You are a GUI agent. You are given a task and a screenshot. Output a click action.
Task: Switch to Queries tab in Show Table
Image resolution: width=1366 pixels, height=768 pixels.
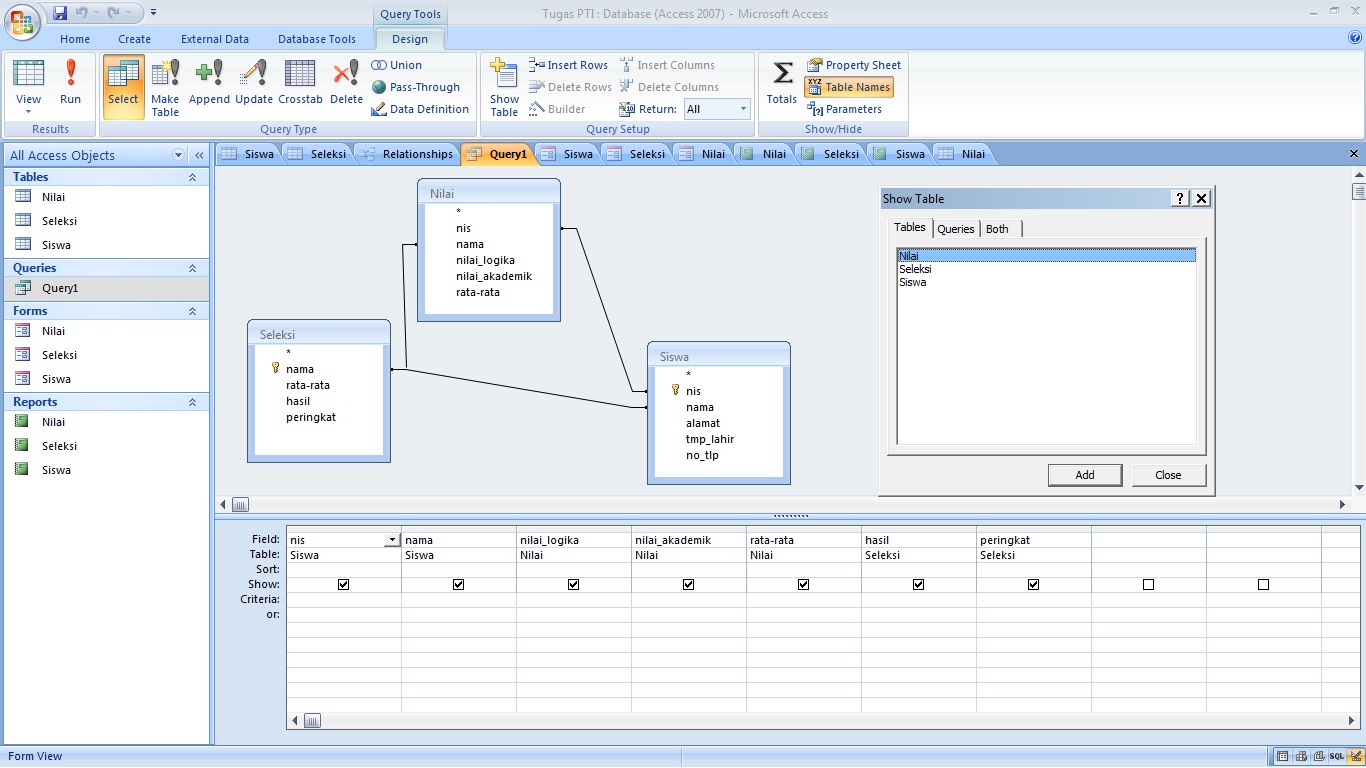[x=955, y=229]
